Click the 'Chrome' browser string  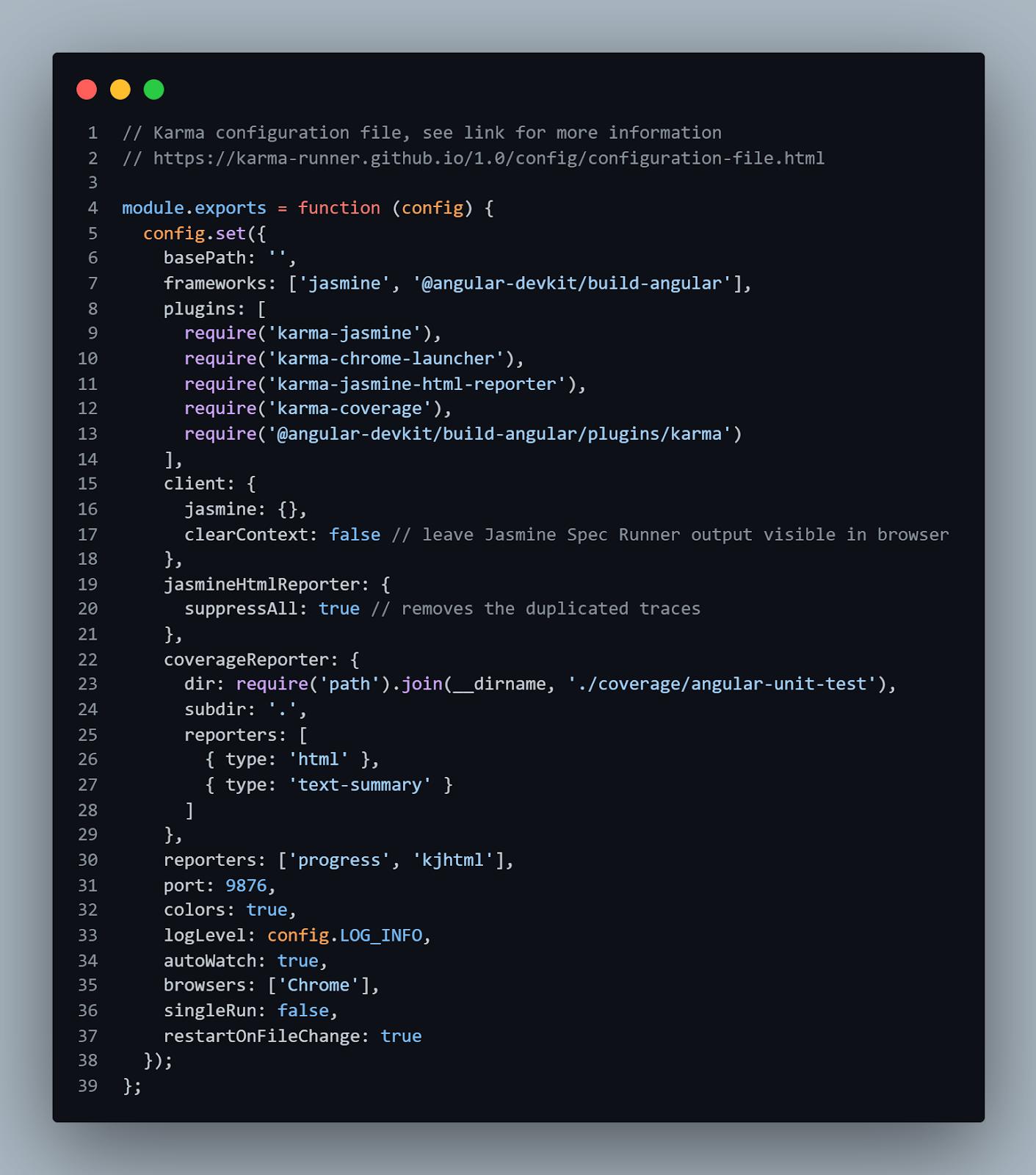pos(319,986)
